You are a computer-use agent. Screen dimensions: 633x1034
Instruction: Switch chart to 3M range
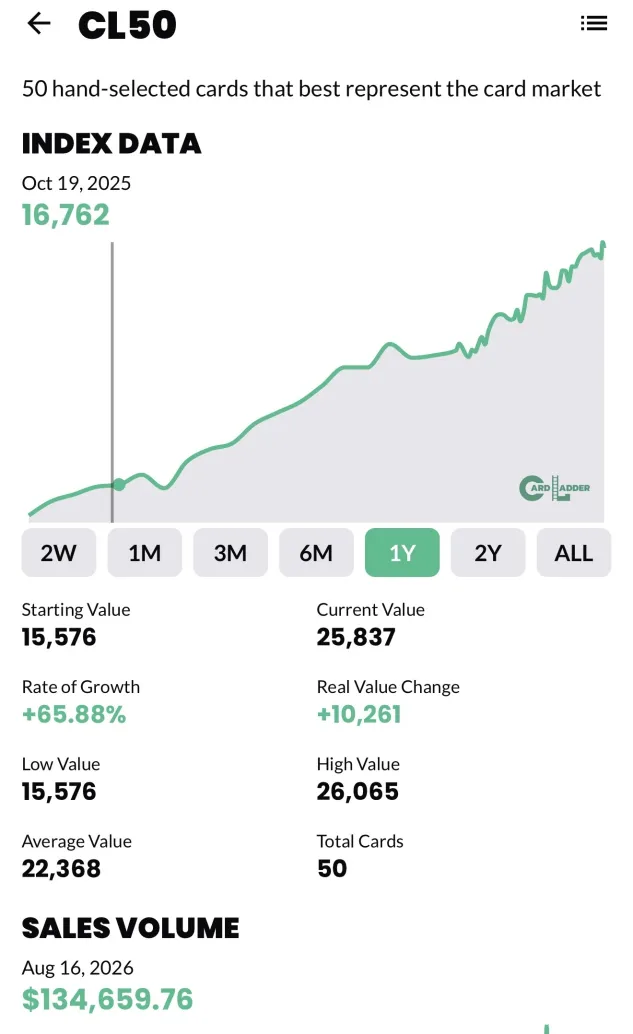(x=230, y=553)
